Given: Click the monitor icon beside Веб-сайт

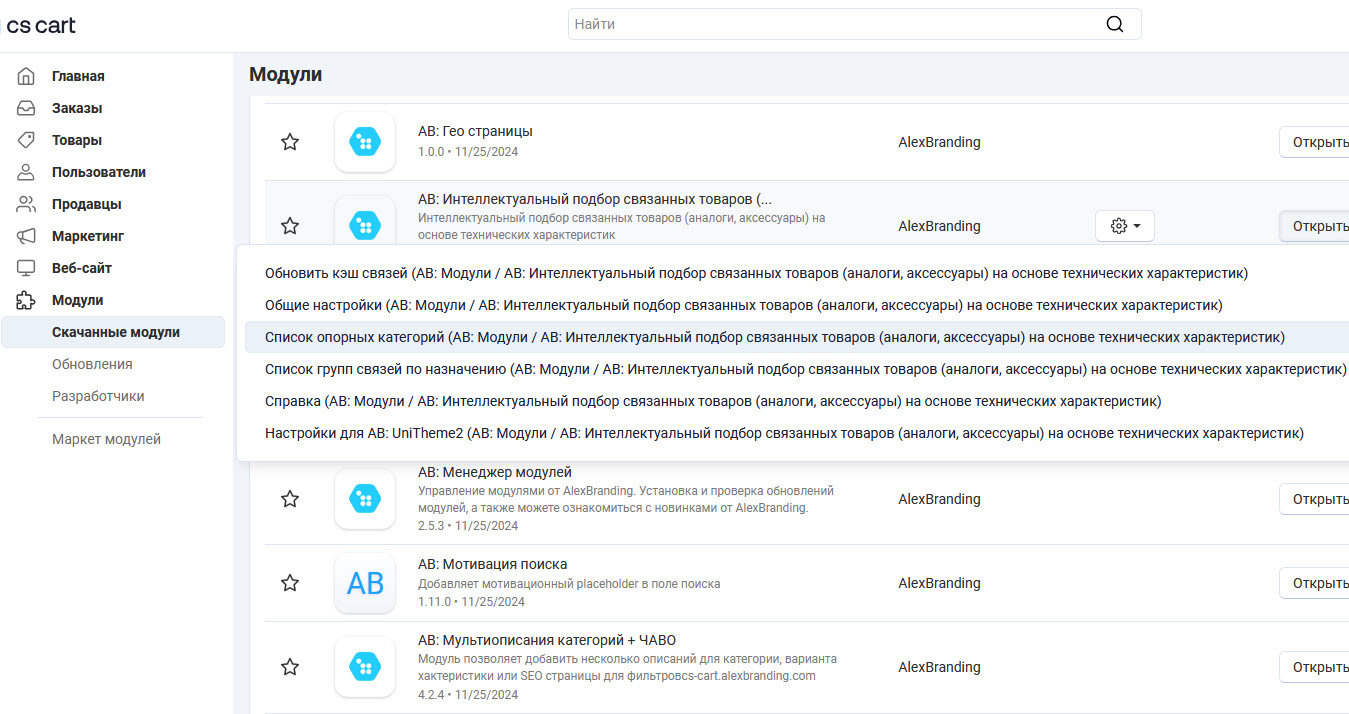Looking at the screenshot, I should (x=26, y=268).
